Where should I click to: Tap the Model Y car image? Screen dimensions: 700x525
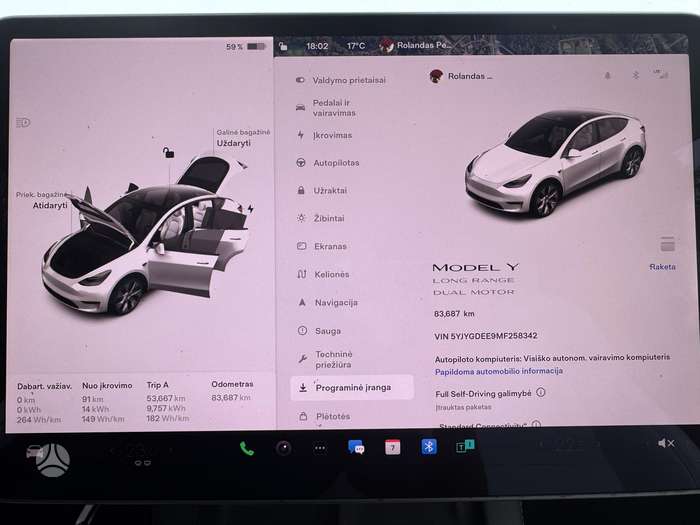pyautogui.click(x=555, y=163)
